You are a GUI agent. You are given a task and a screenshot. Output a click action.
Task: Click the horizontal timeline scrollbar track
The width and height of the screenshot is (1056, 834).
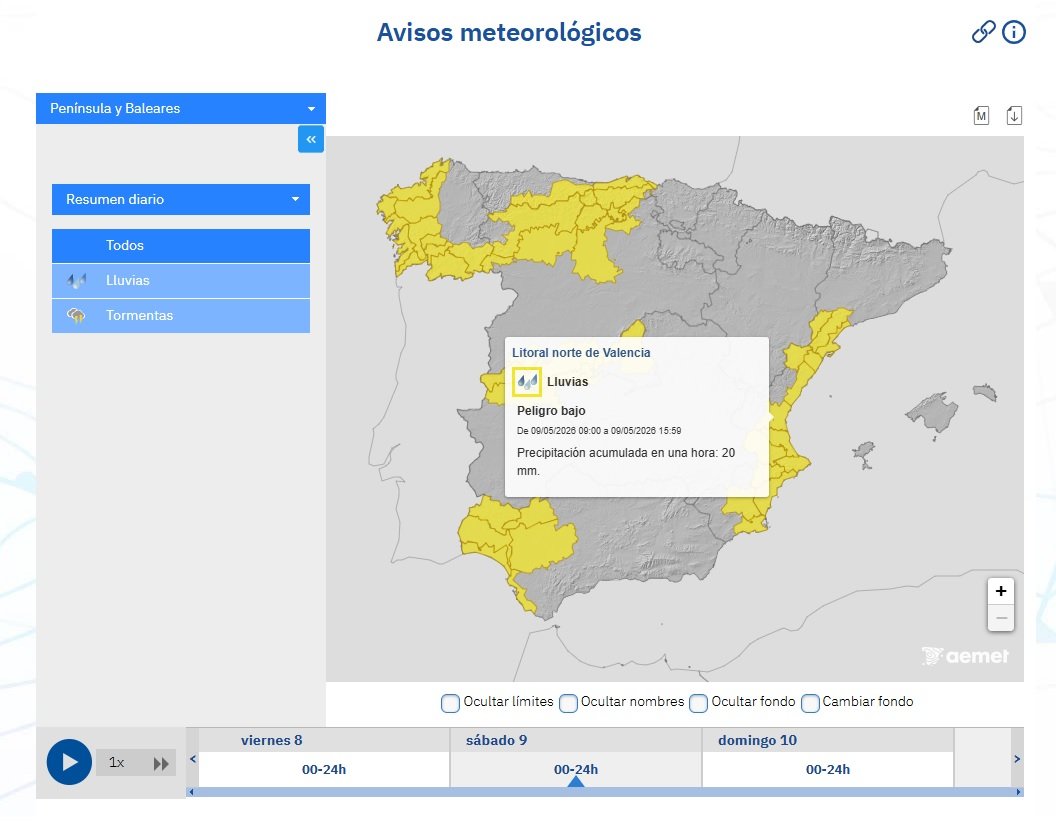[x=605, y=792]
